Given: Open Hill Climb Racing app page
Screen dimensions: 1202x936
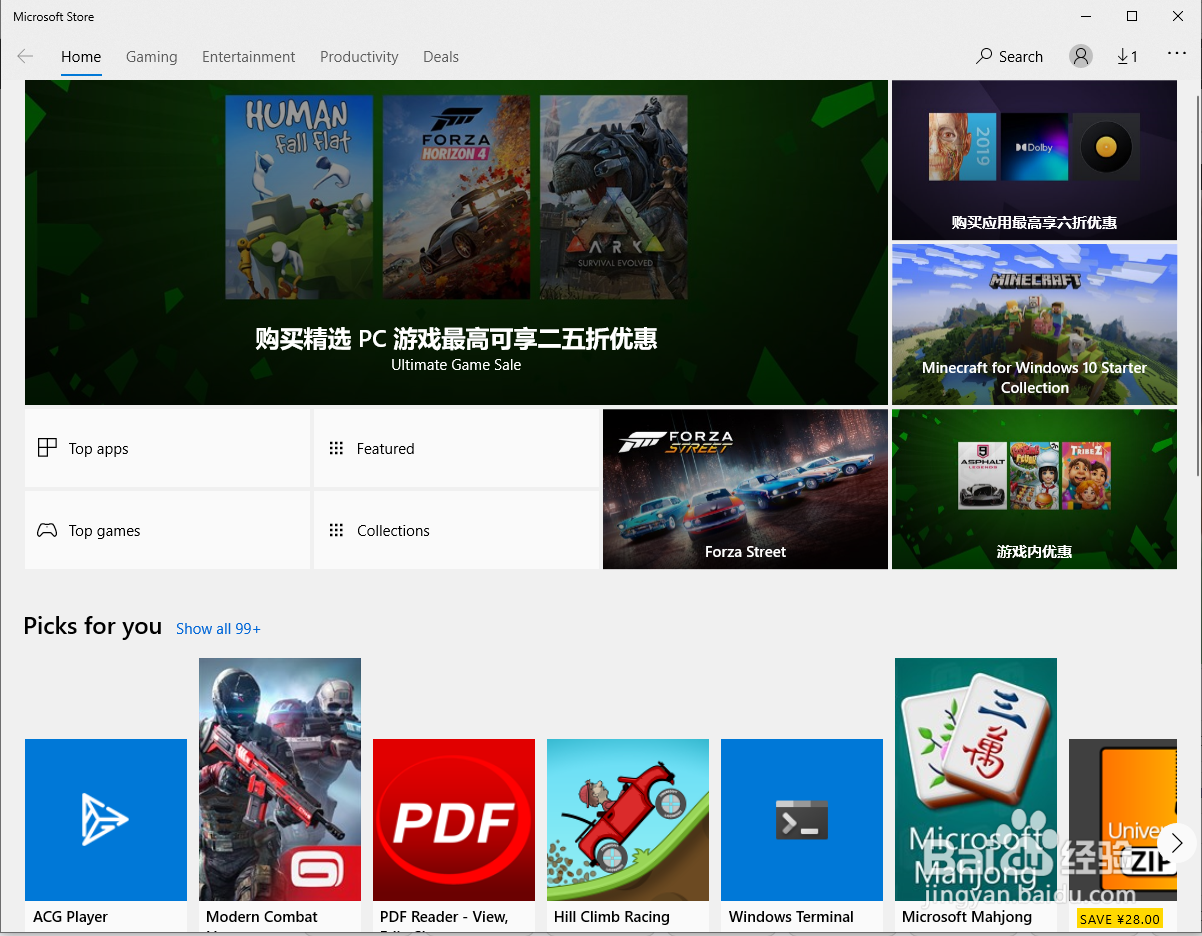Looking at the screenshot, I should [627, 819].
